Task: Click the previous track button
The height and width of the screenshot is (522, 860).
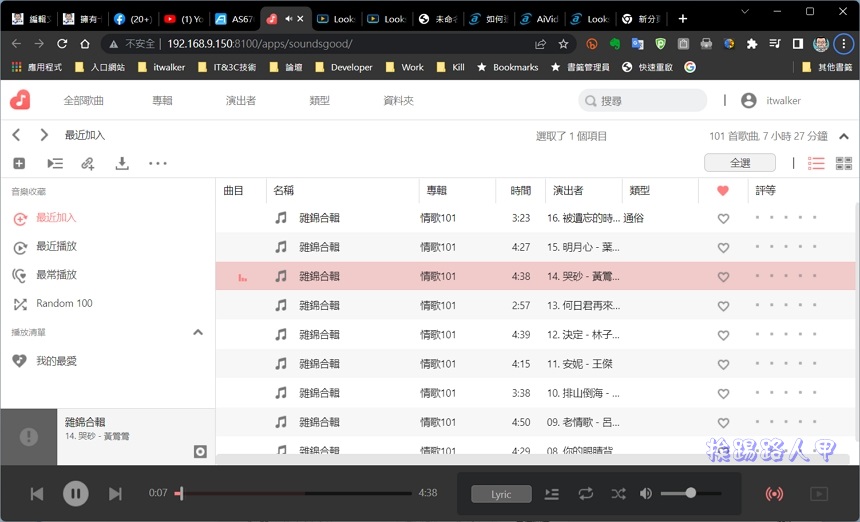Action: (x=37, y=494)
